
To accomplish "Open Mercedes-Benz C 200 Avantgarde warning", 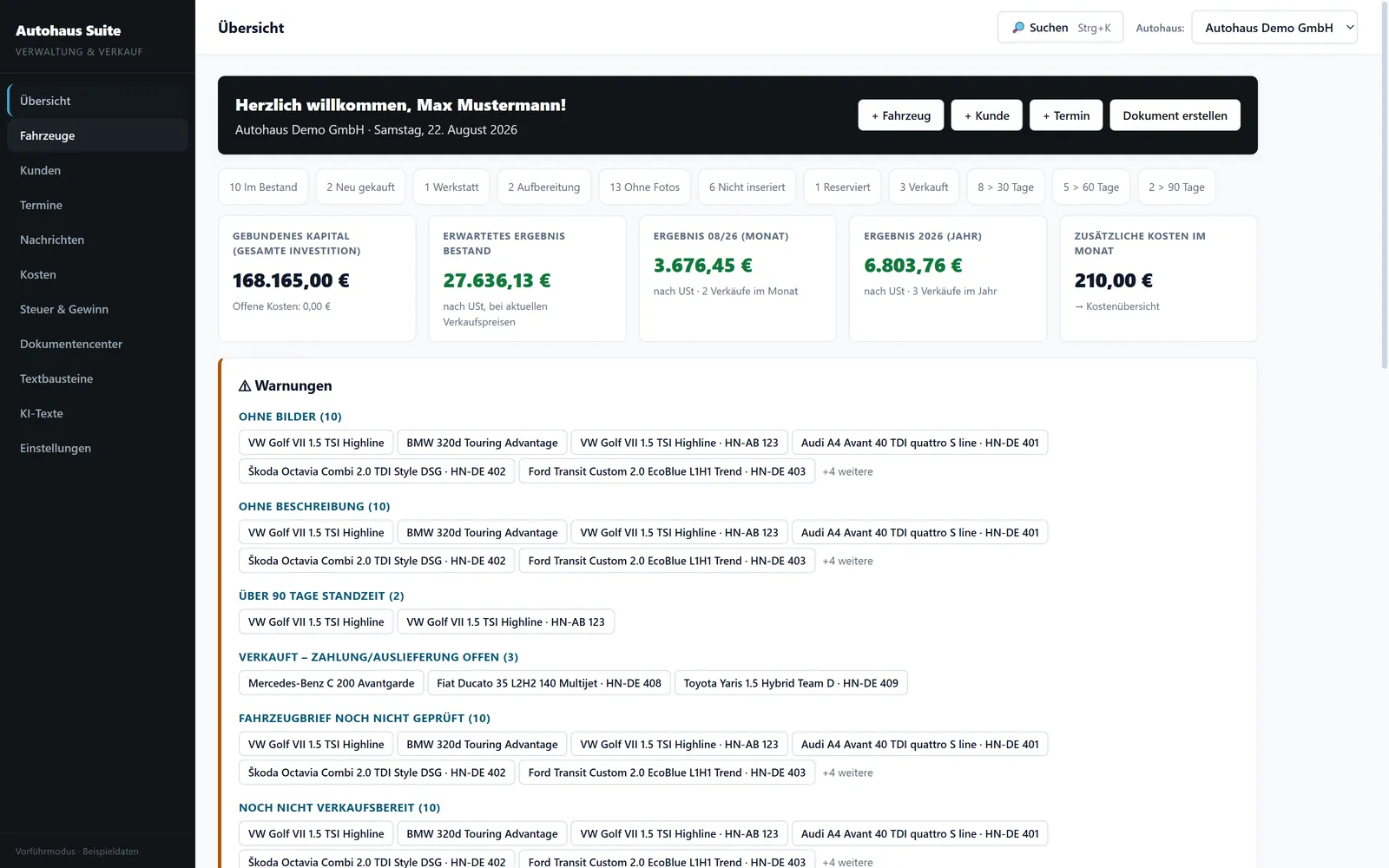I will (332, 683).
